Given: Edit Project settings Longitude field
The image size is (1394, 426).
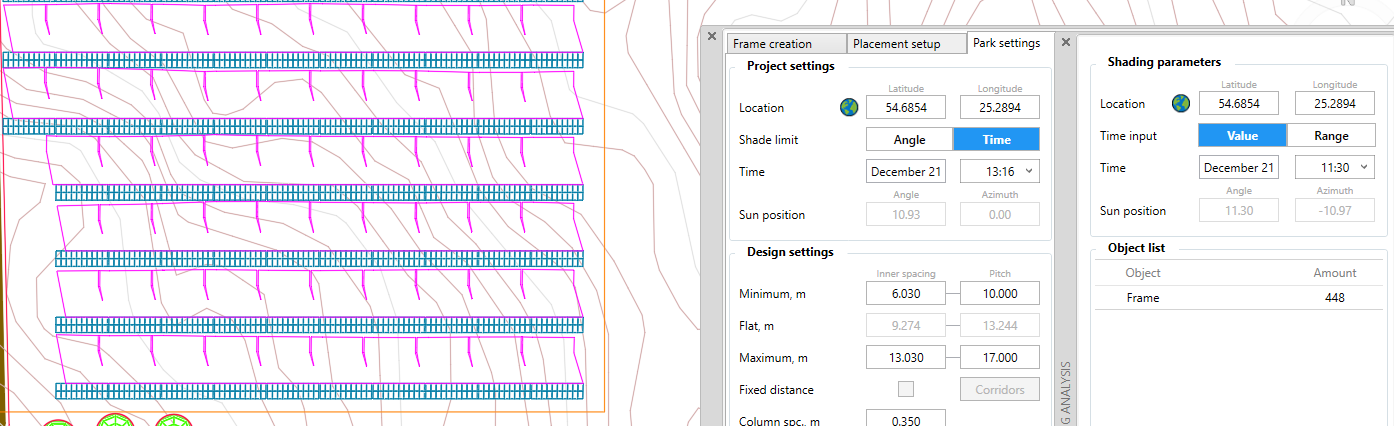Looking at the screenshot, I should [1000, 107].
